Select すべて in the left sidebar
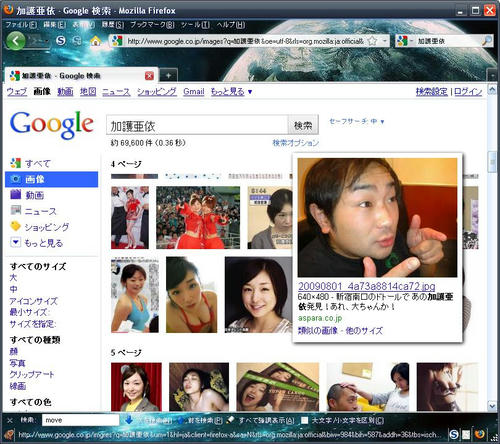The height and width of the screenshot is (444, 500). (x=37, y=163)
